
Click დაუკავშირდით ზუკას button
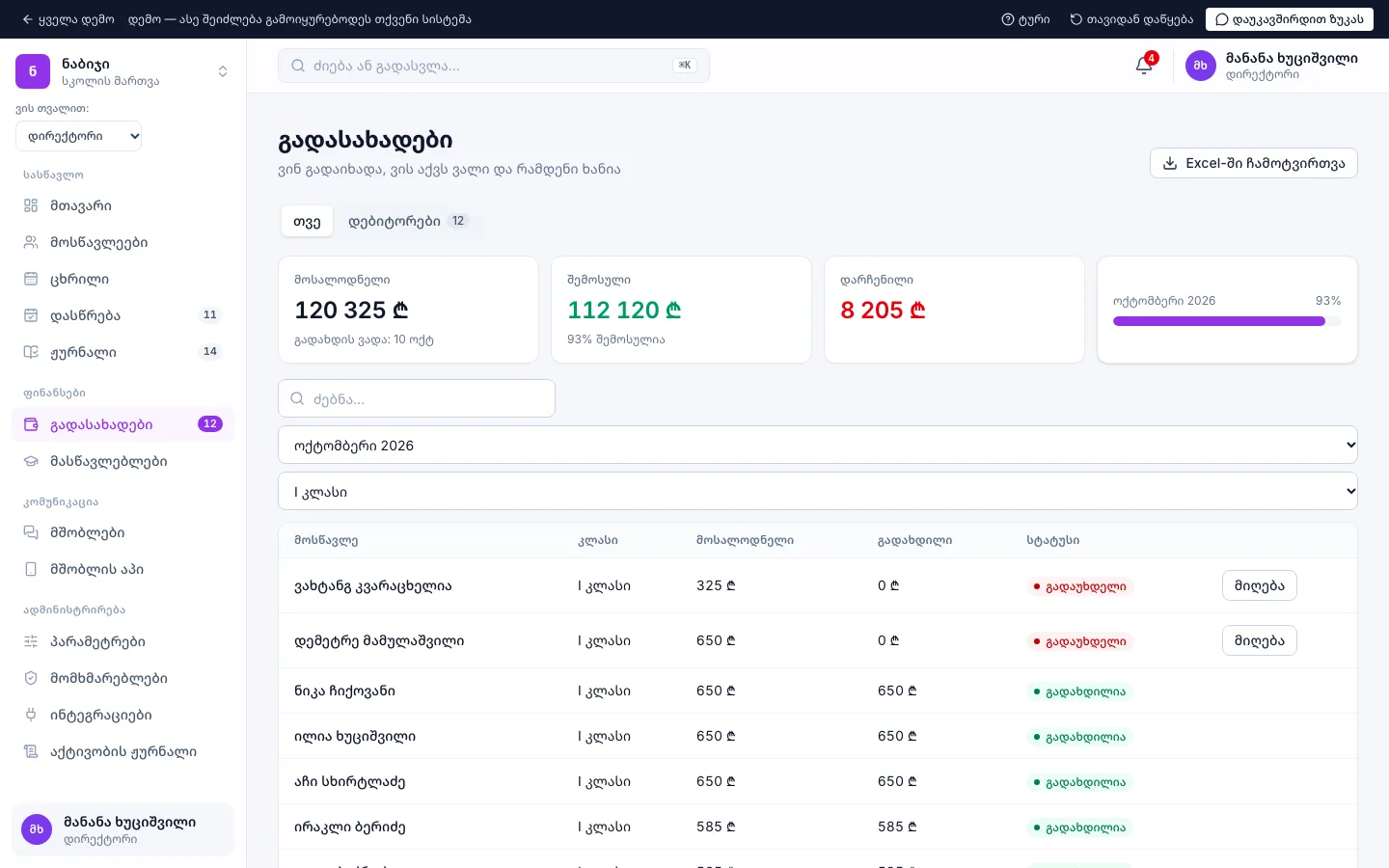click(x=1290, y=19)
